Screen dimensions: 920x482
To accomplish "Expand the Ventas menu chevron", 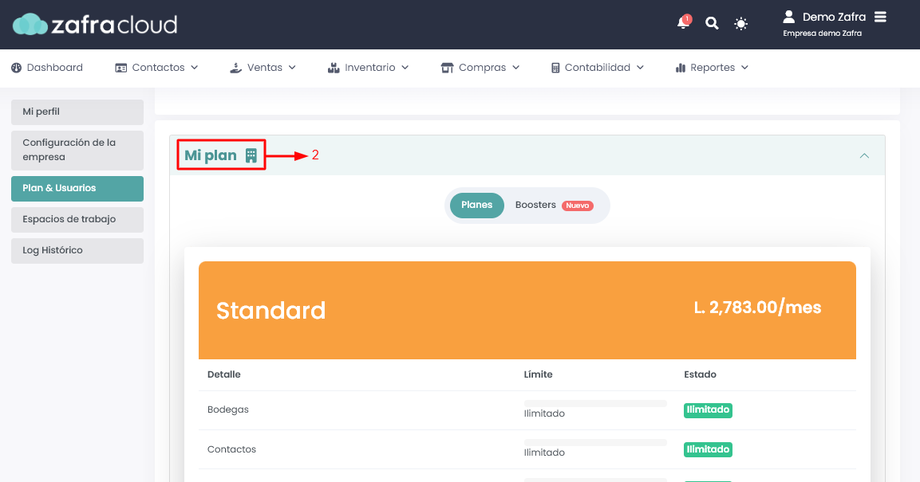I will (x=292, y=68).
